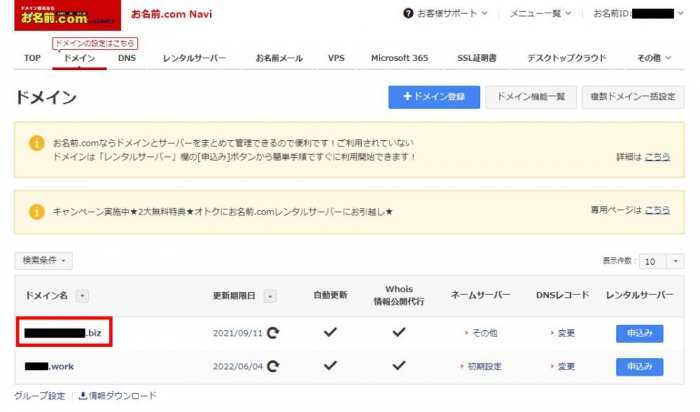Open 複数ドメイン一括設定
700x412 pixels.
coord(633,97)
